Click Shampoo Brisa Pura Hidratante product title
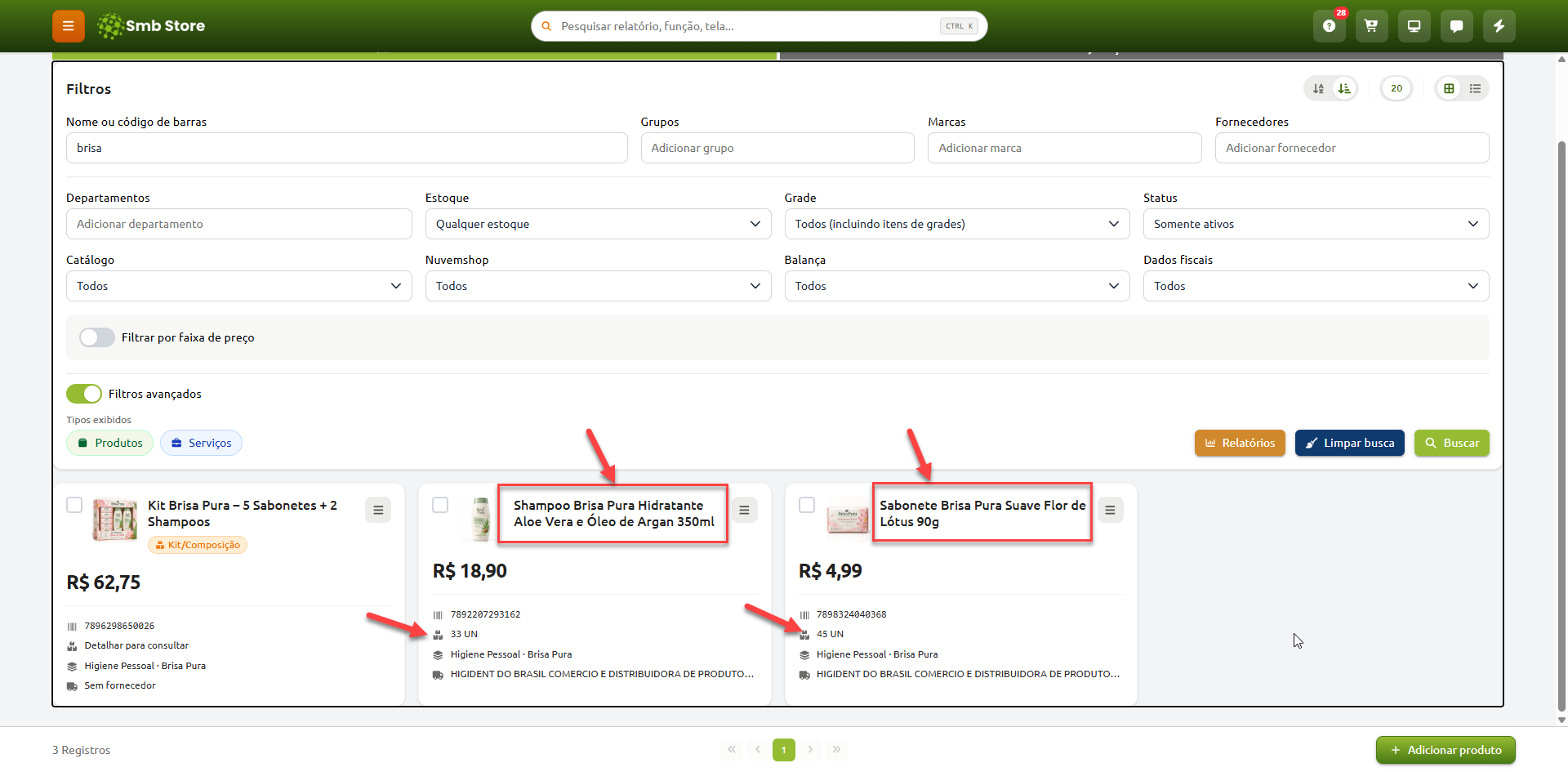1568x772 pixels. point(613,514)
